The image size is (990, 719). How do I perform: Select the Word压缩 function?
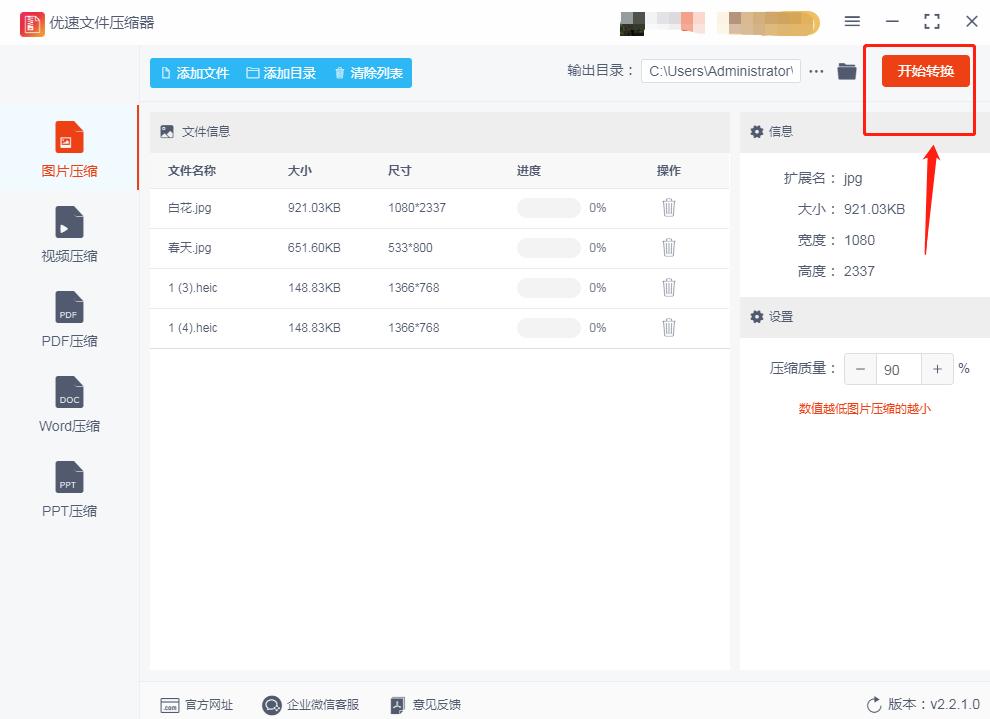(x=68, y=402)
